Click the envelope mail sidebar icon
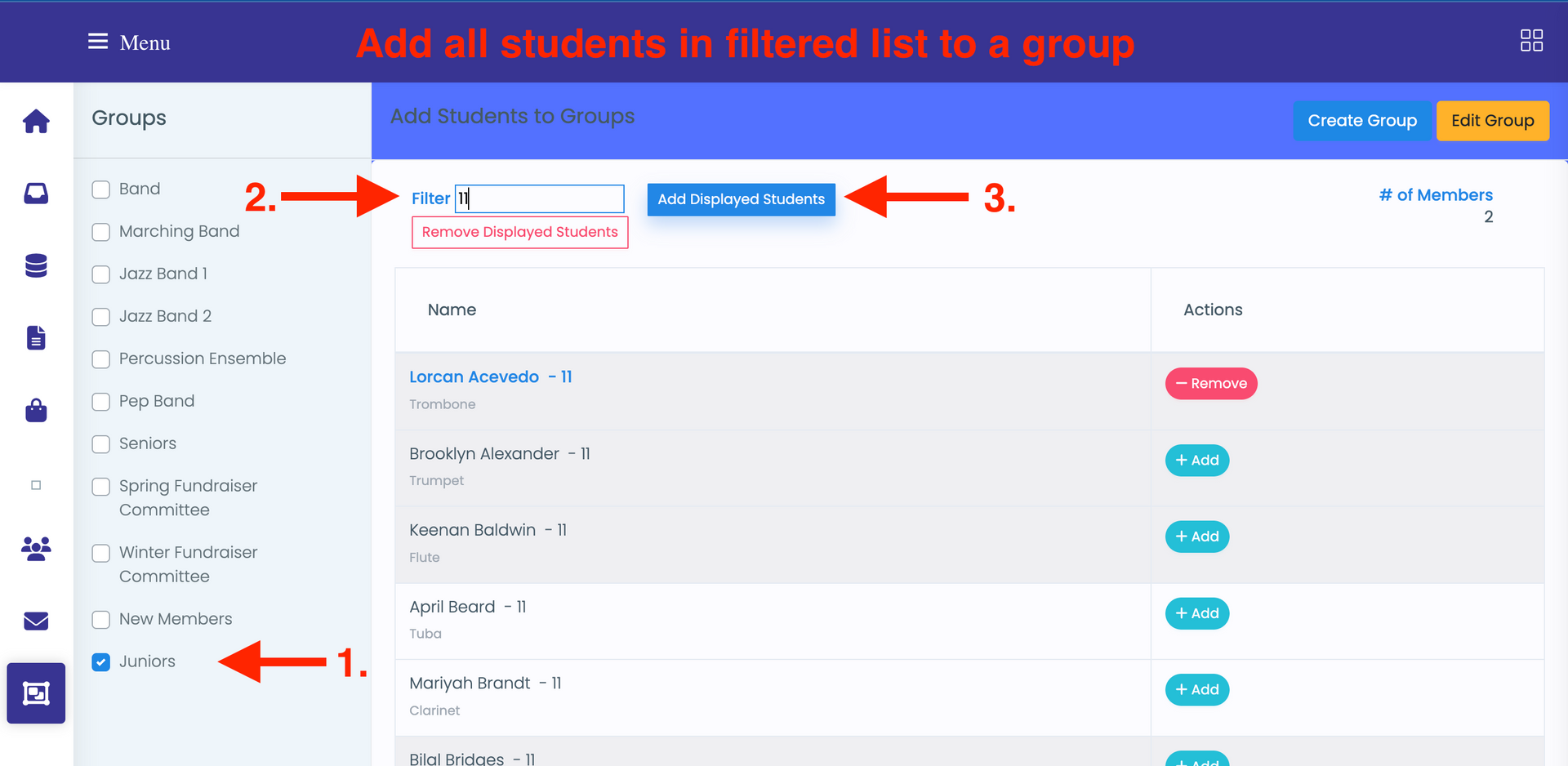 tap(36, 621)
